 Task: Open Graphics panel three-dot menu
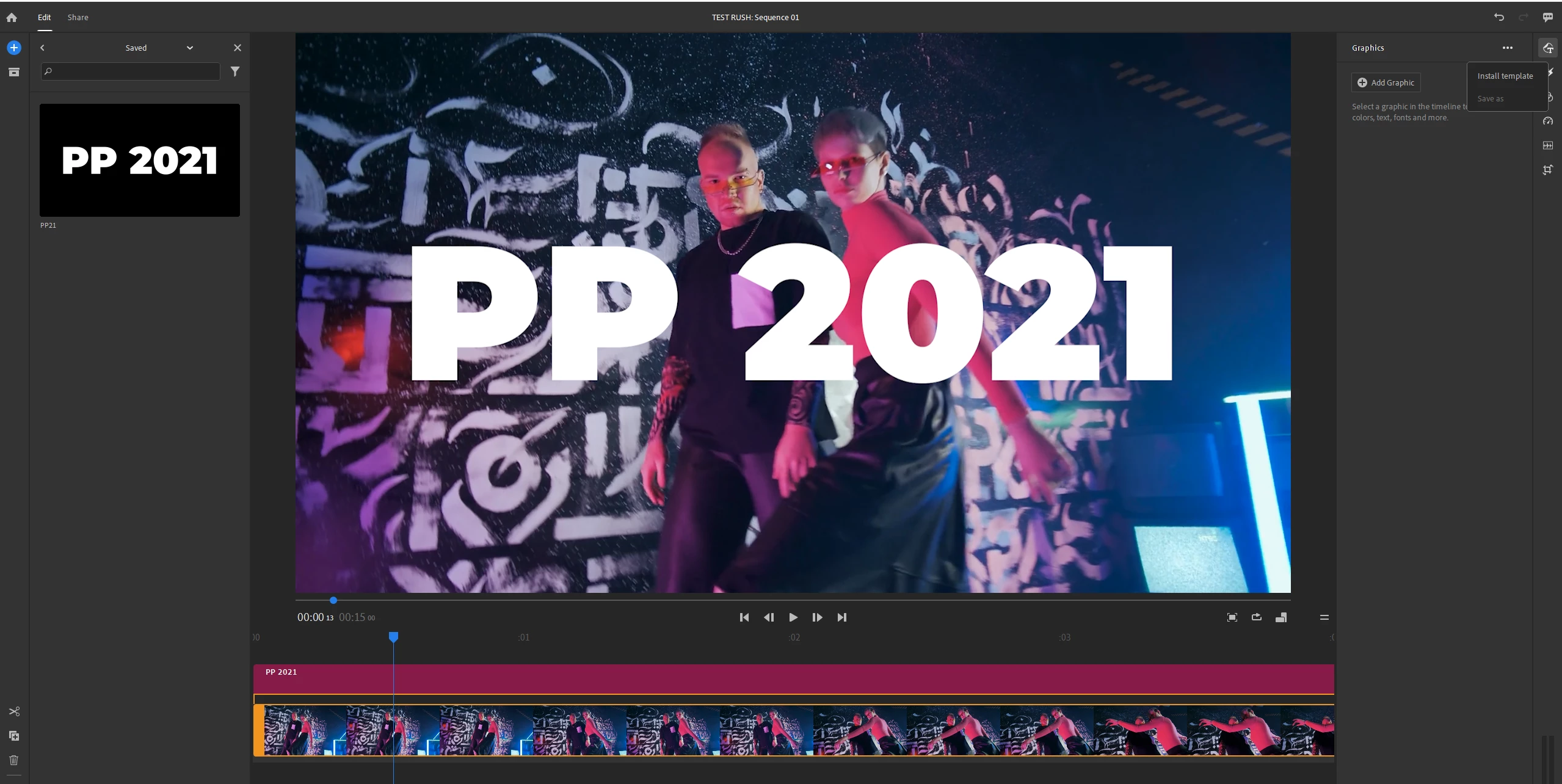pos(1507,48)
